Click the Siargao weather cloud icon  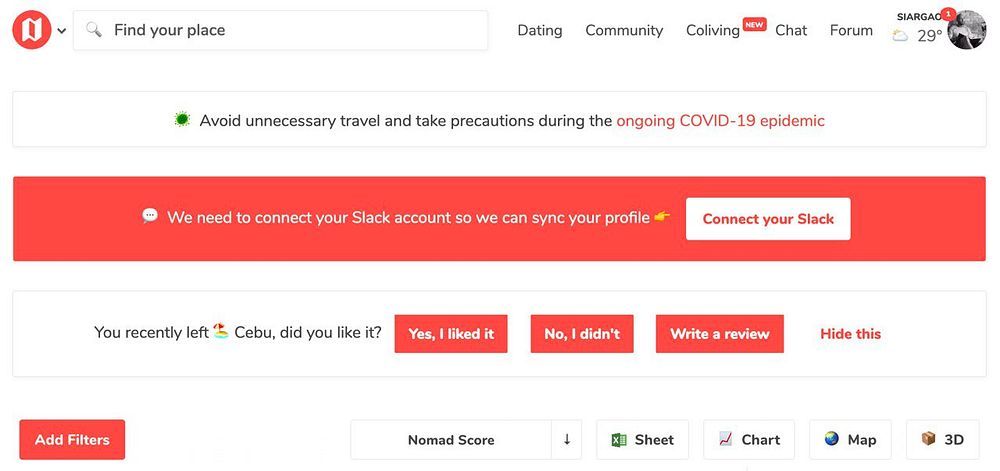point(900,36)
